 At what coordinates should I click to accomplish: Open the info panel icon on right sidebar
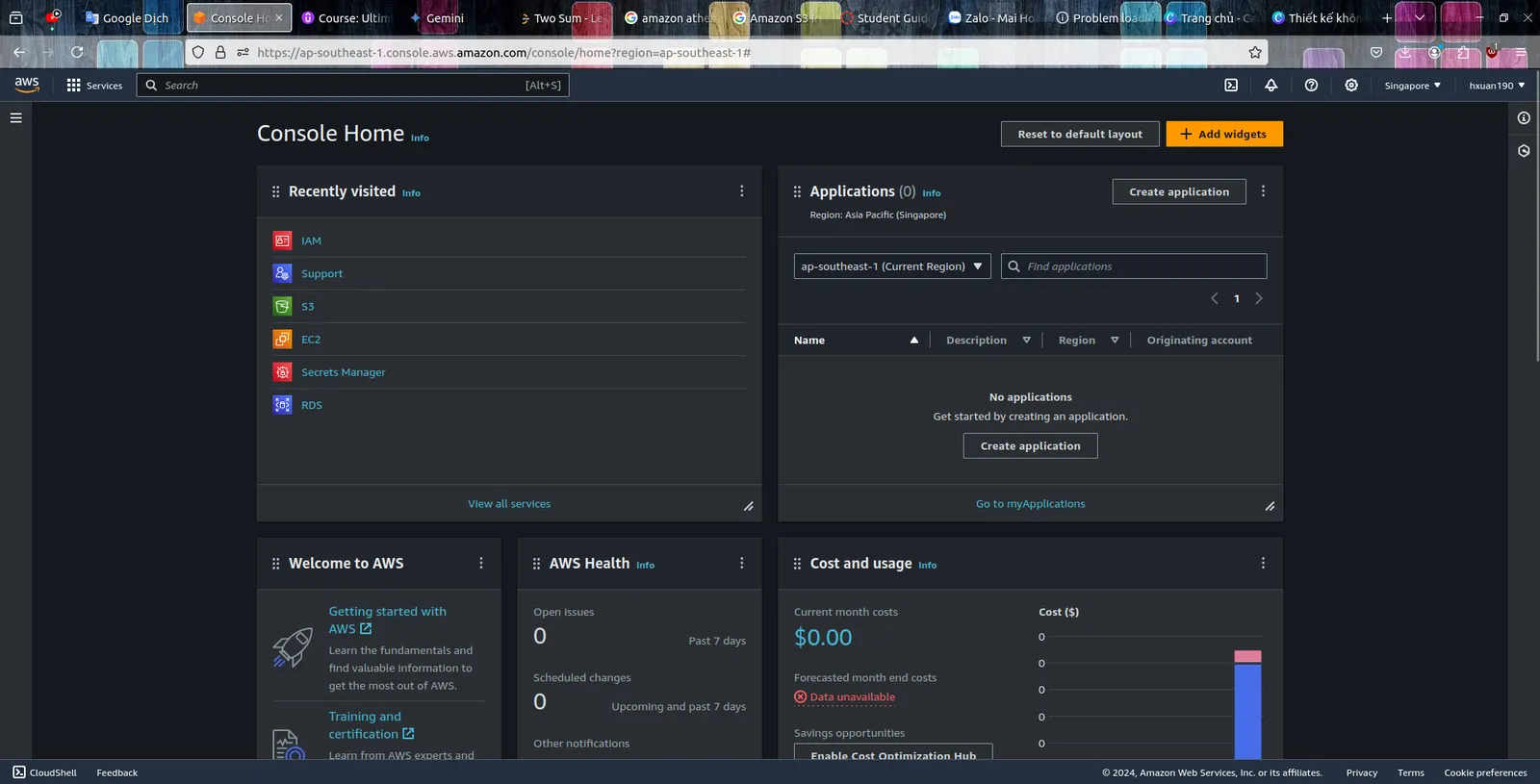1524,118
